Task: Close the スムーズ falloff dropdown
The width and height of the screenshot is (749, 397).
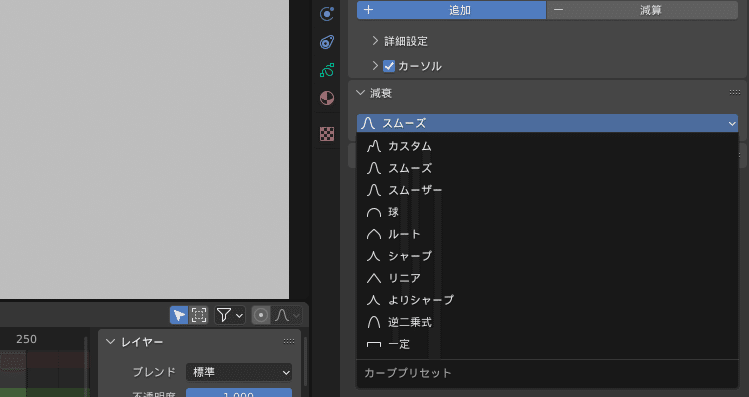Action: (547, 123)
